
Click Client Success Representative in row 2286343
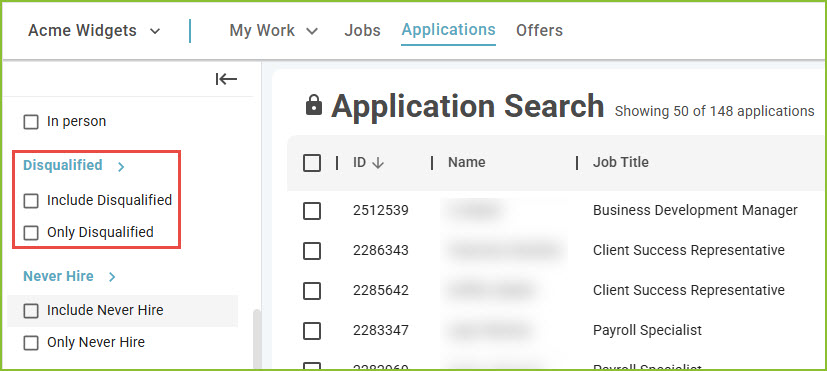pos(689,250)
